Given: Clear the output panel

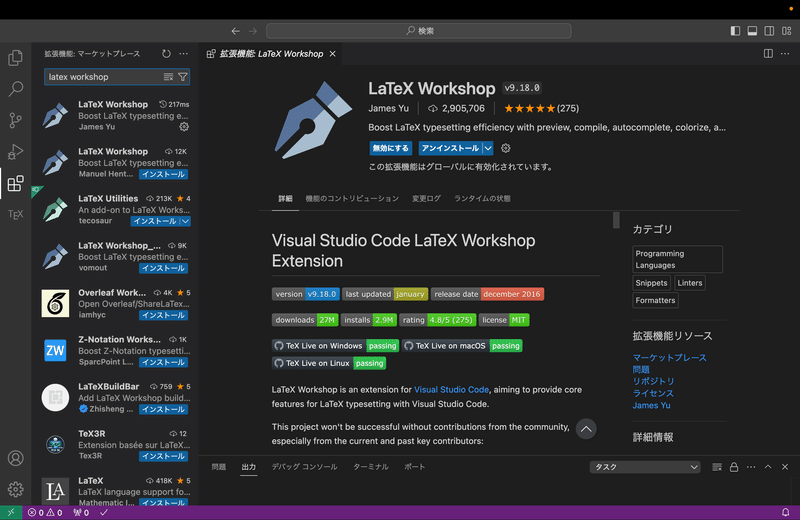Looking at the screenshot, I should (x=717, y=467).
